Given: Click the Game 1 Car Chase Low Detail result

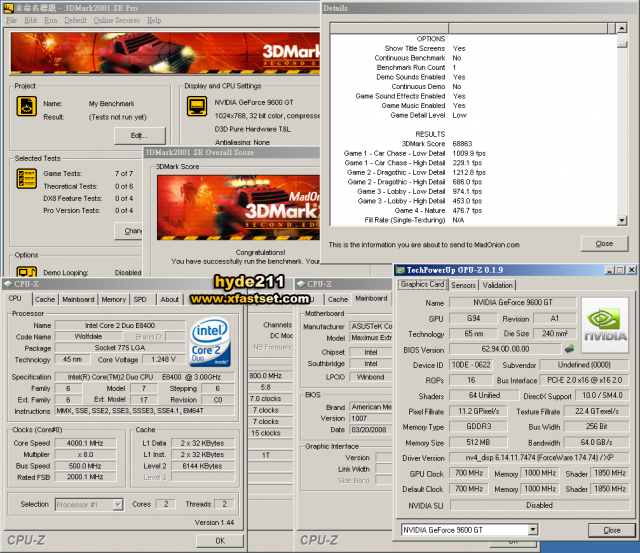Looking at the screenshot, I should click(x=469, y=153).
